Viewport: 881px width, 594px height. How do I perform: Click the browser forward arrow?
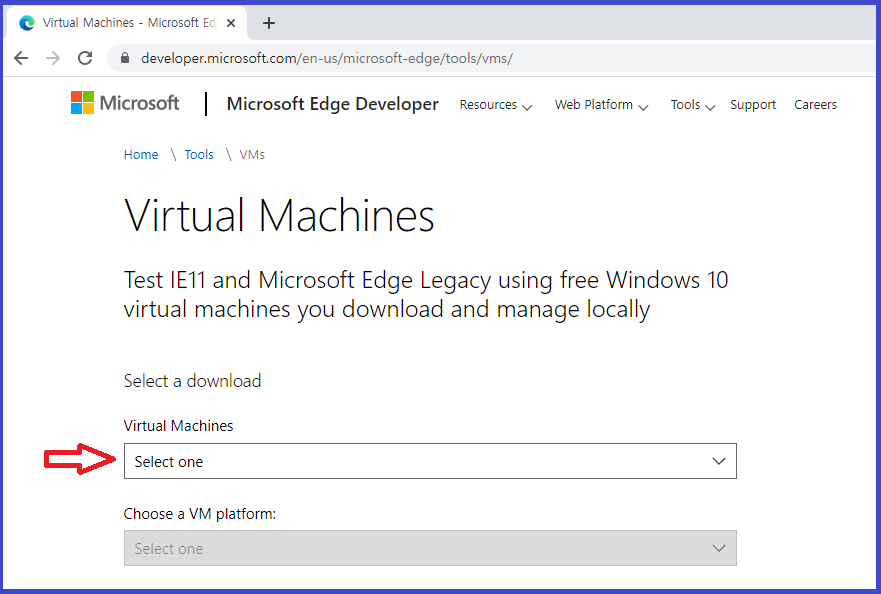point(53,58)
